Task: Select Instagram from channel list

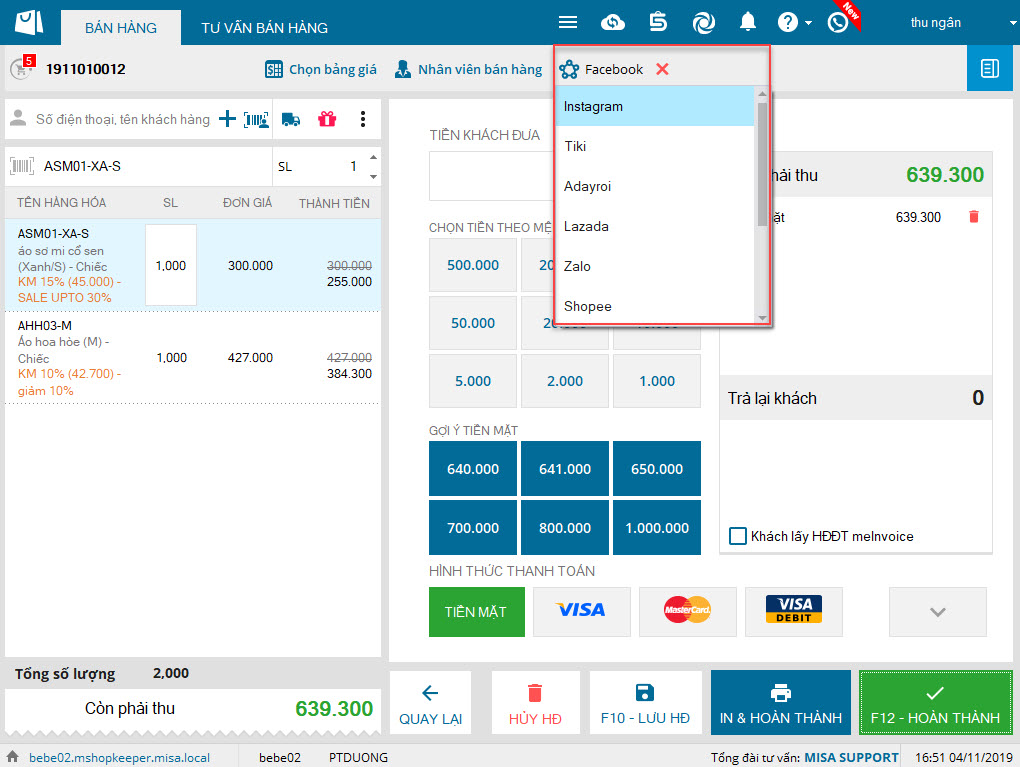Action: click(654, 106)
